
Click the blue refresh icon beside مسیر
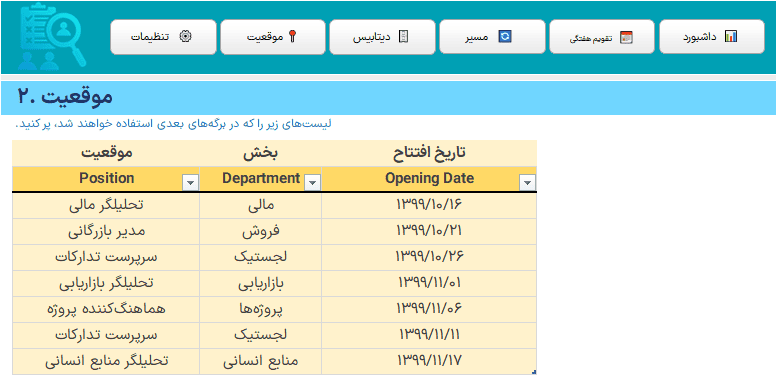click(x=505, y=37)
